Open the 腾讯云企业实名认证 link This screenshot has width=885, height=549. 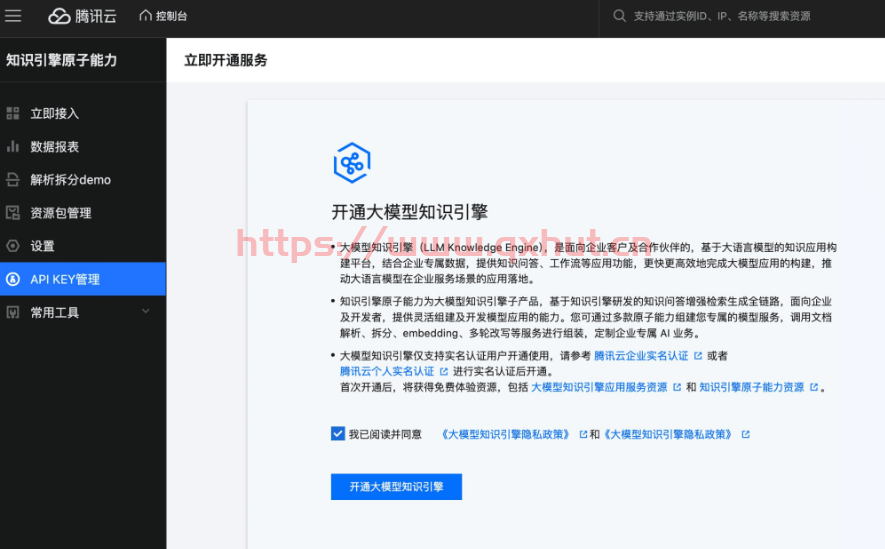click(641, 355)
